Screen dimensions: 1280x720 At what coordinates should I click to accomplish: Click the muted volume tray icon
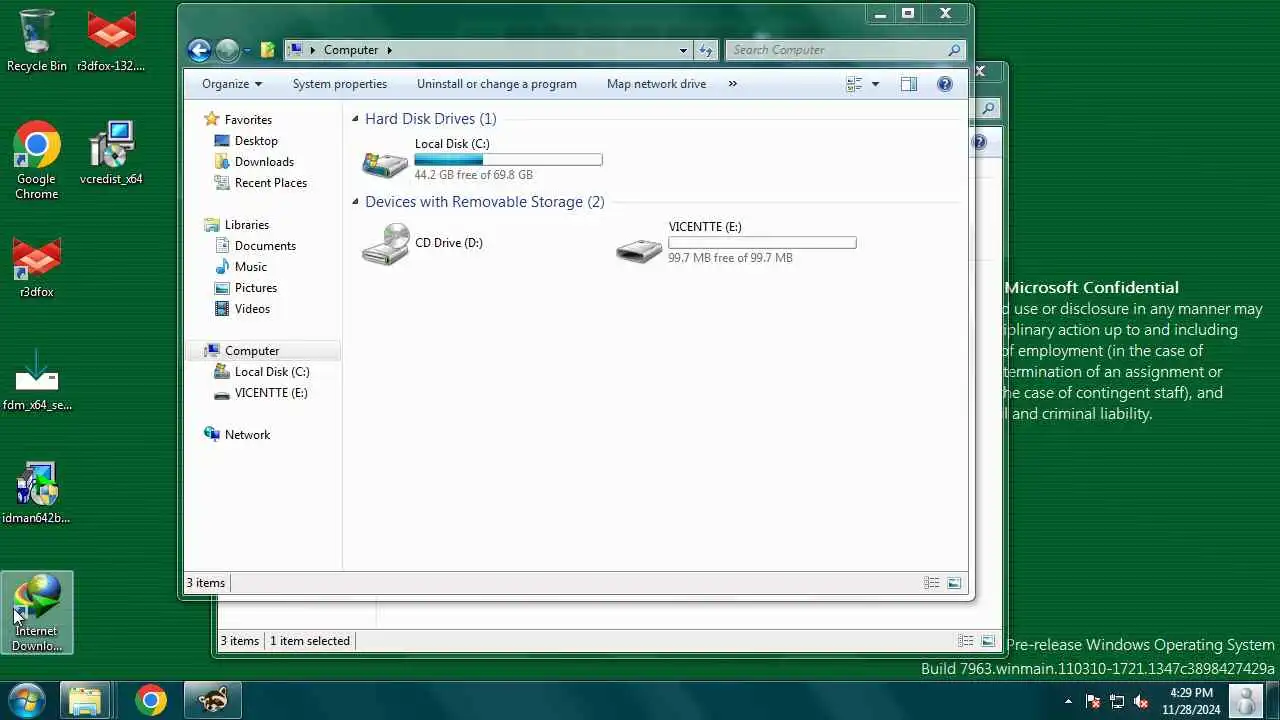click(1141, 701)
